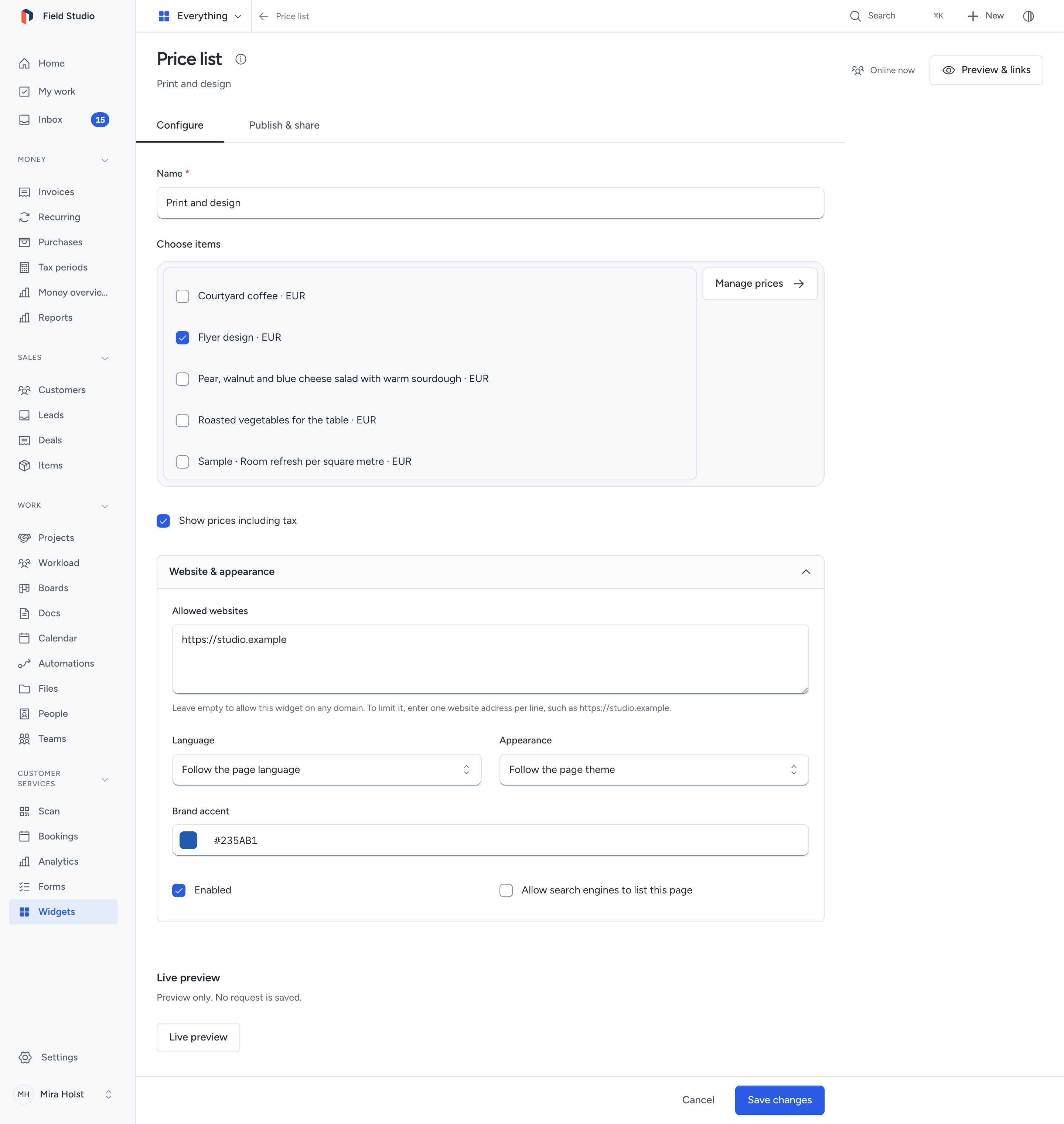Click the blue Brand accent color swatch
The image size is (1064, 1124).
(x=188, y=841)
